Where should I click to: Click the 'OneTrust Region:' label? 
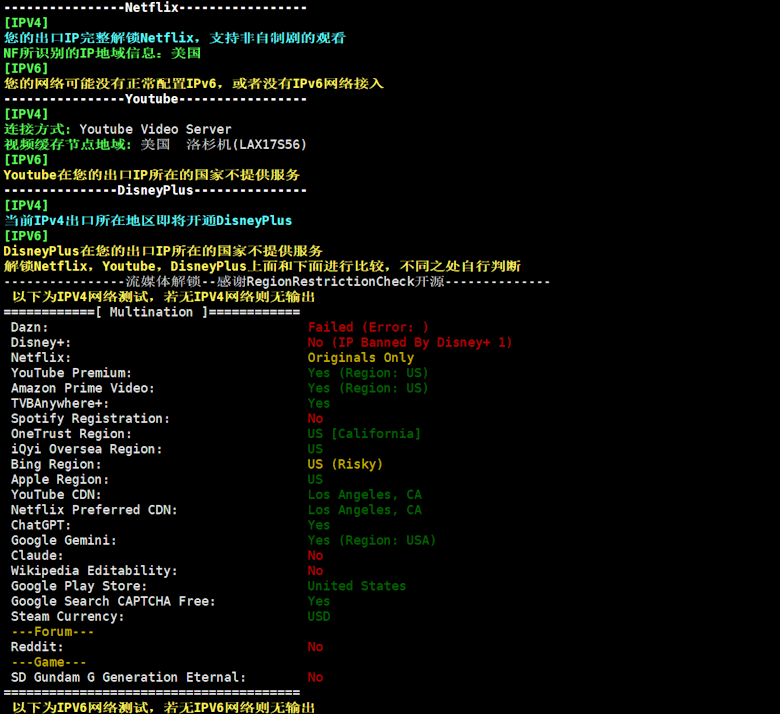(x=71, y=434)
